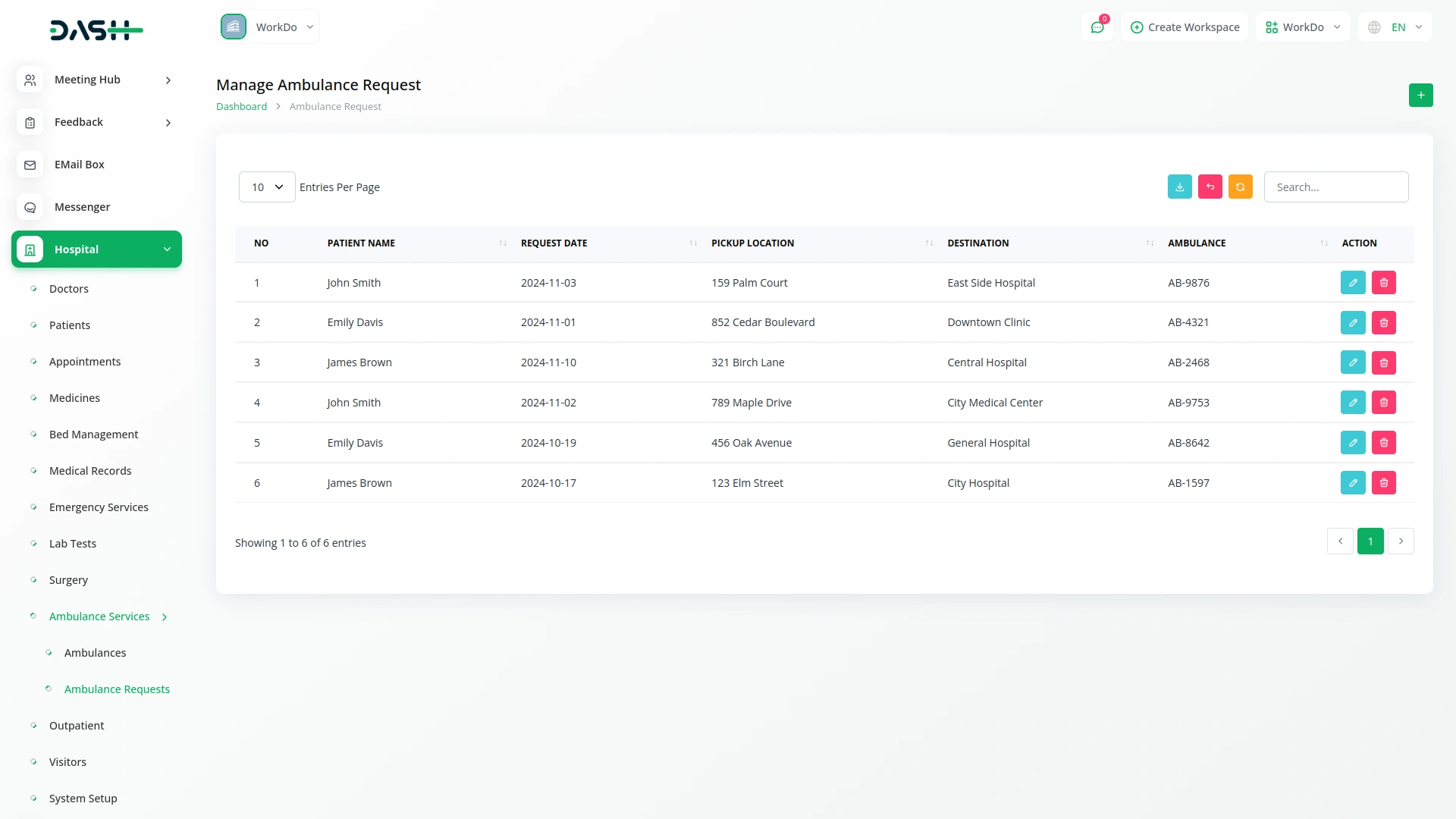Click the blue download export icon
This screenshot has width=1456, height=819.
pos(1179,187)
